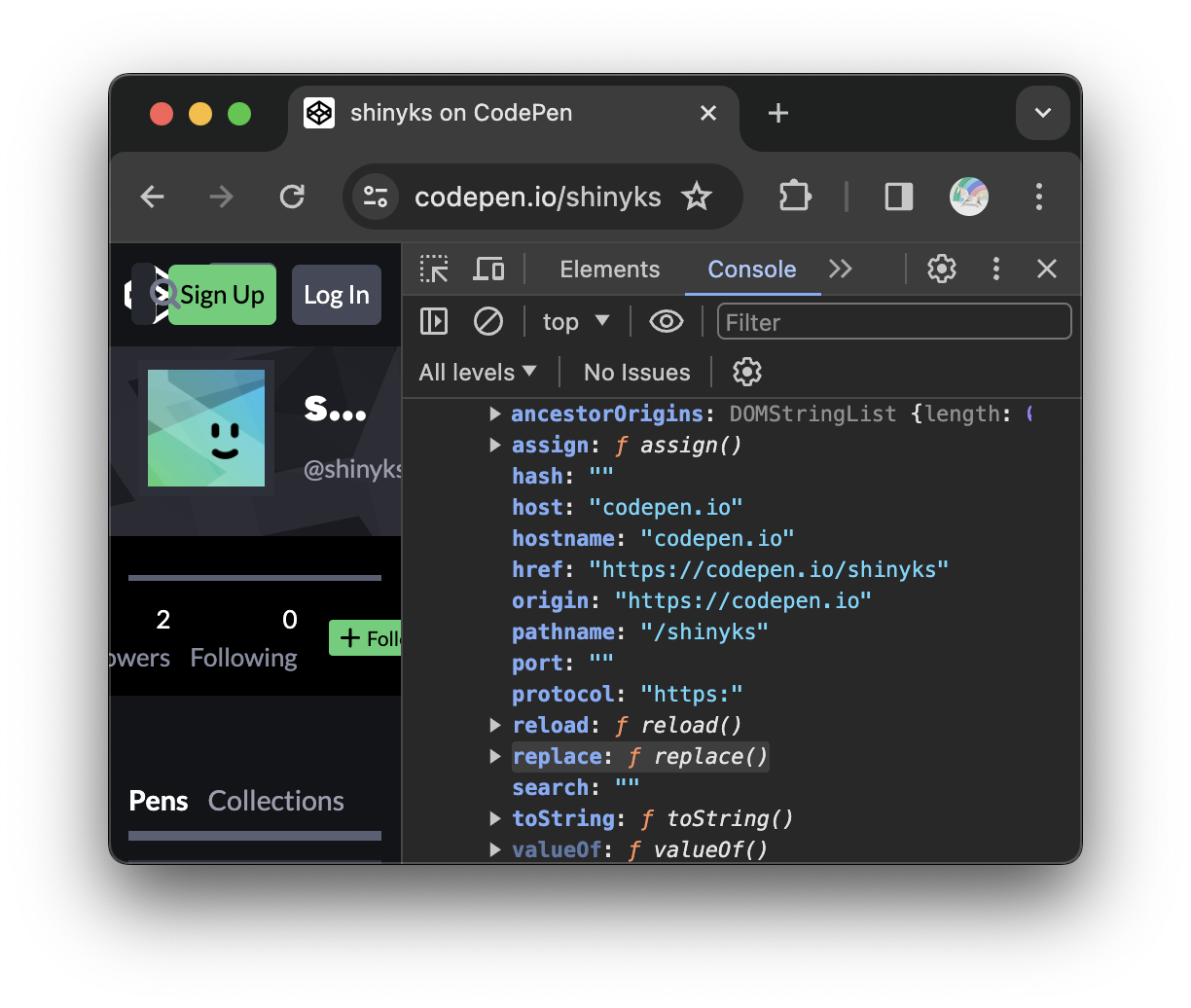Open the All levels log filter
This screenshot has height=1008, width=1191.
click(478, 372)
